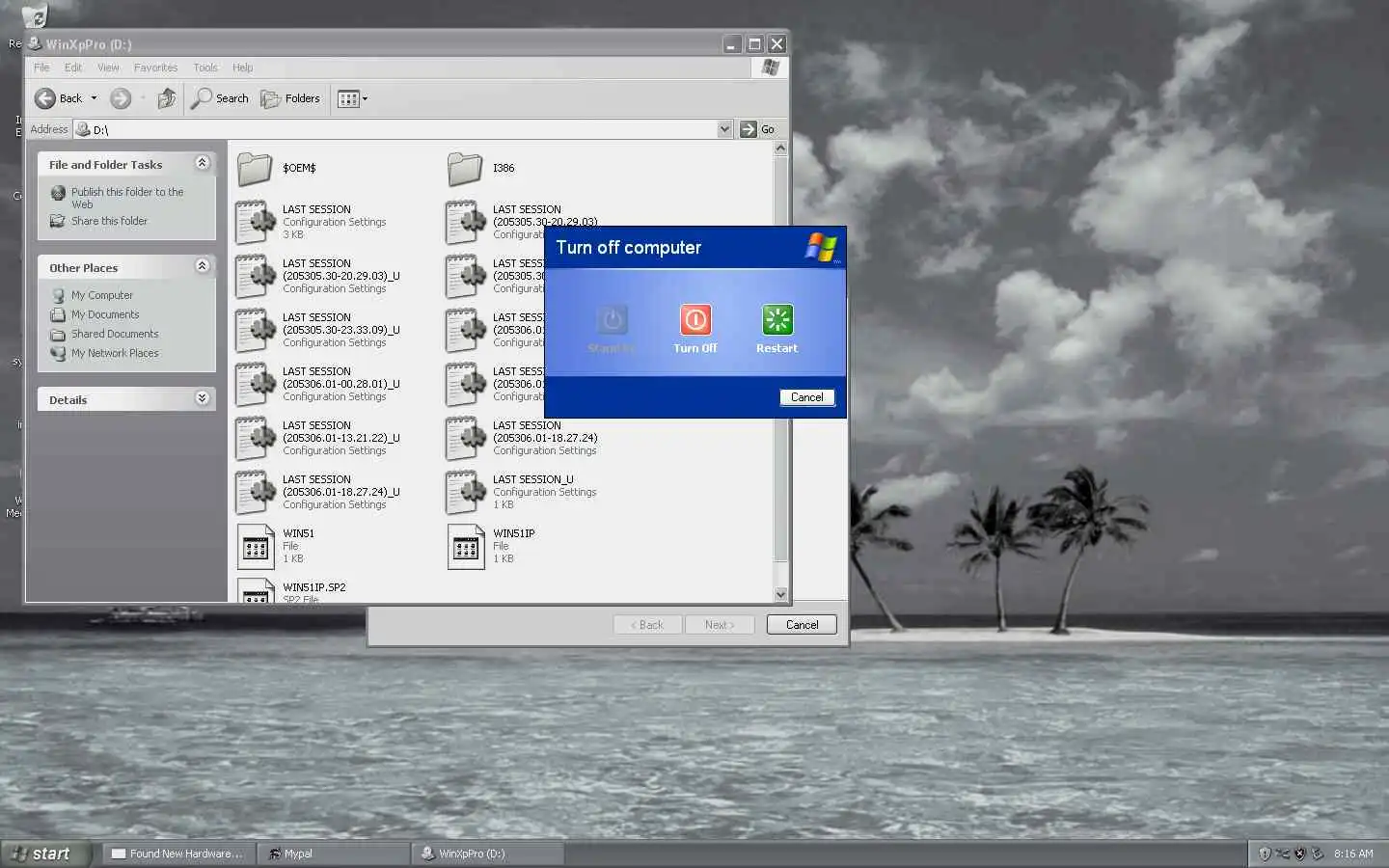Click the Go button beside address bar
This screenshot has width=1389, height=868.
pos(758,129)
